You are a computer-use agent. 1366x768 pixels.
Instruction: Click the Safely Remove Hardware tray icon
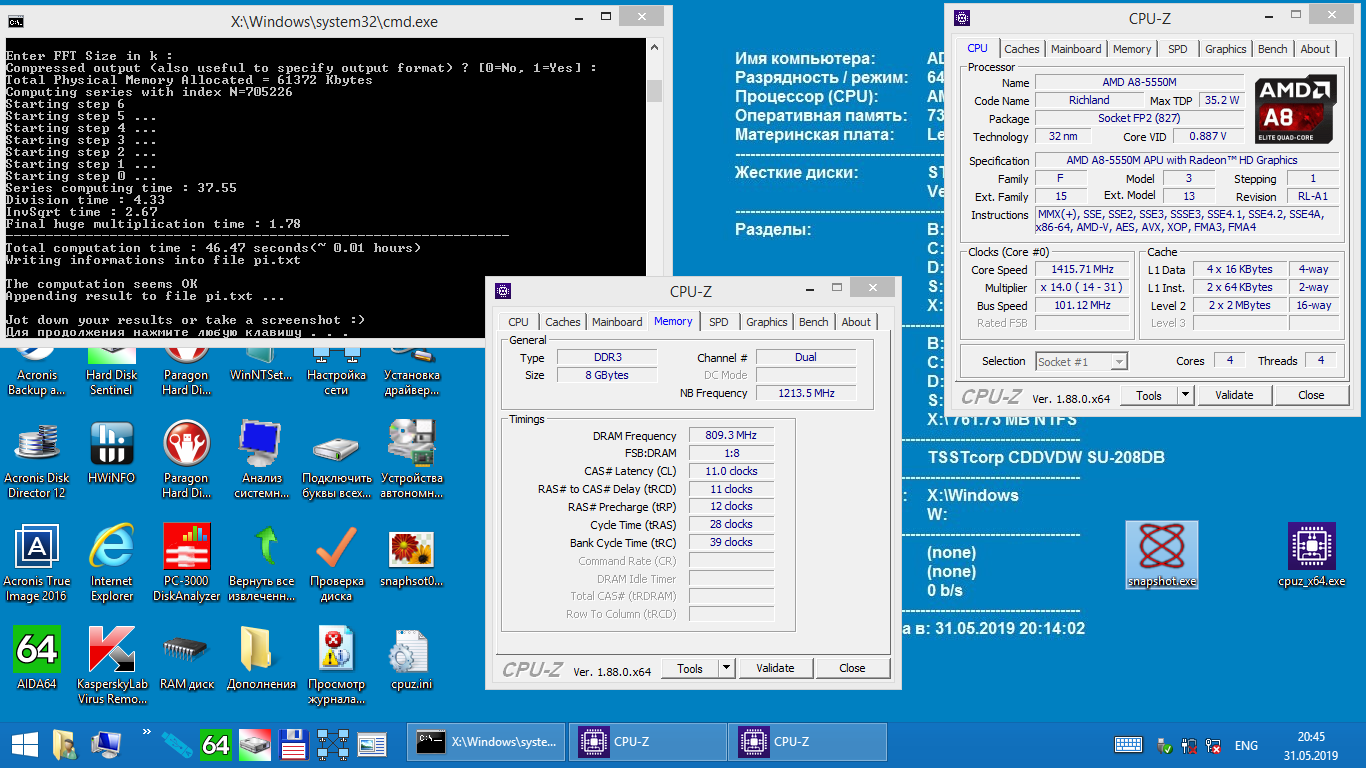pyautogui.click(x=1165, y=746)
